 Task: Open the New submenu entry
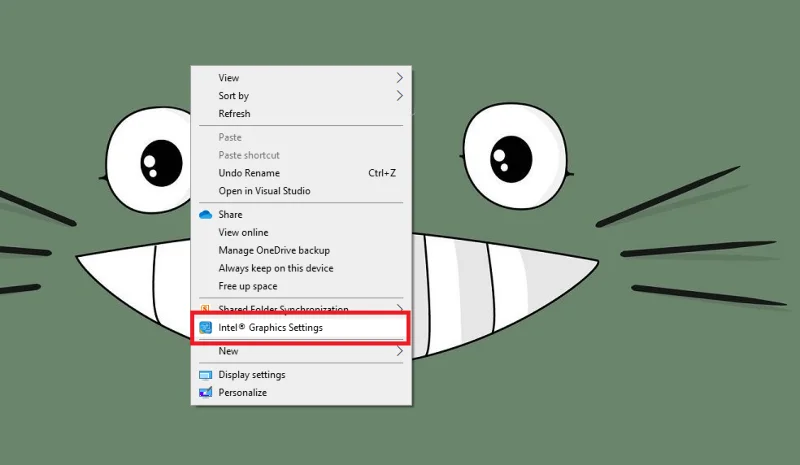tap(301, 351)
